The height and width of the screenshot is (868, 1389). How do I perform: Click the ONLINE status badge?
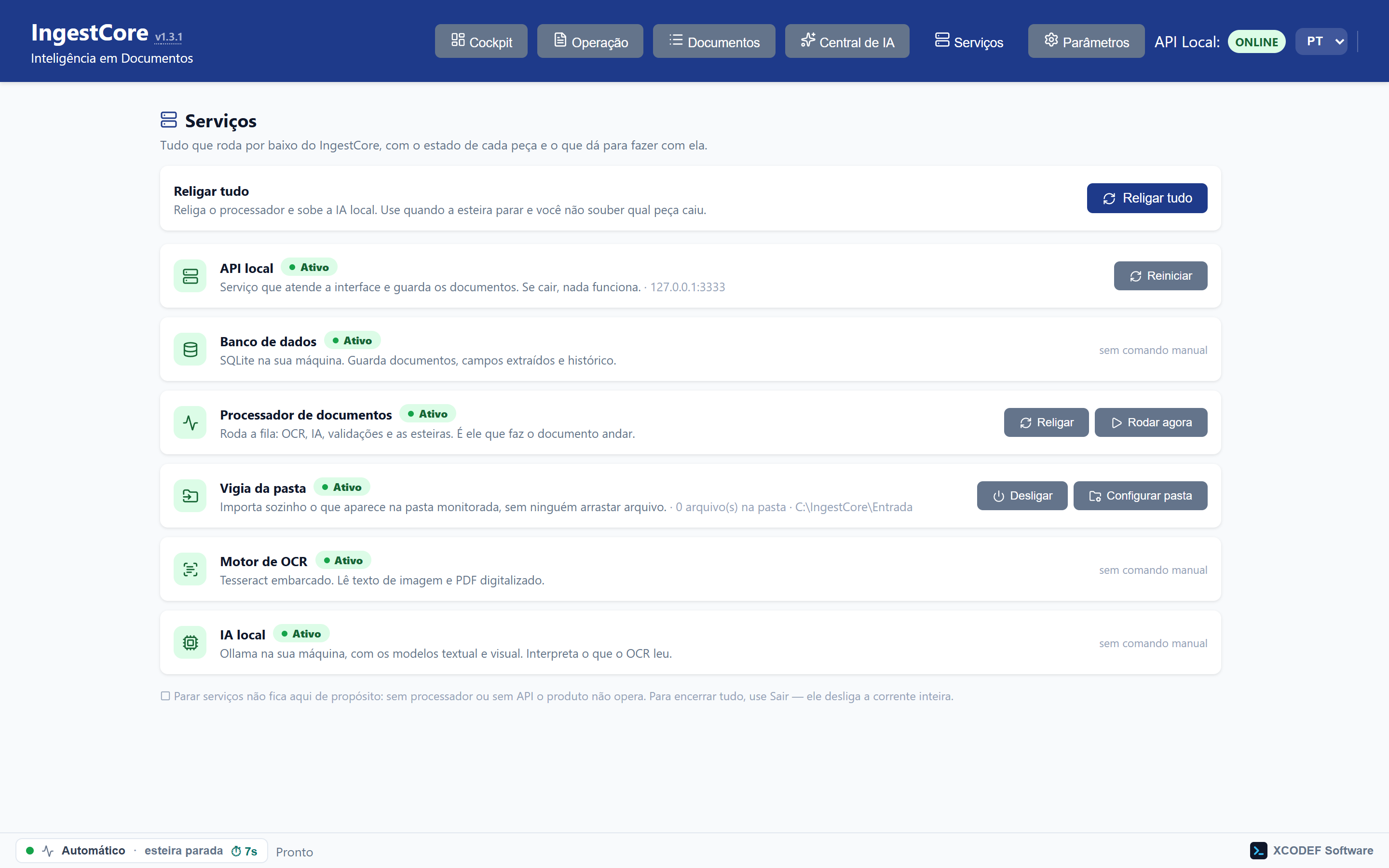tap(1256, 42)
